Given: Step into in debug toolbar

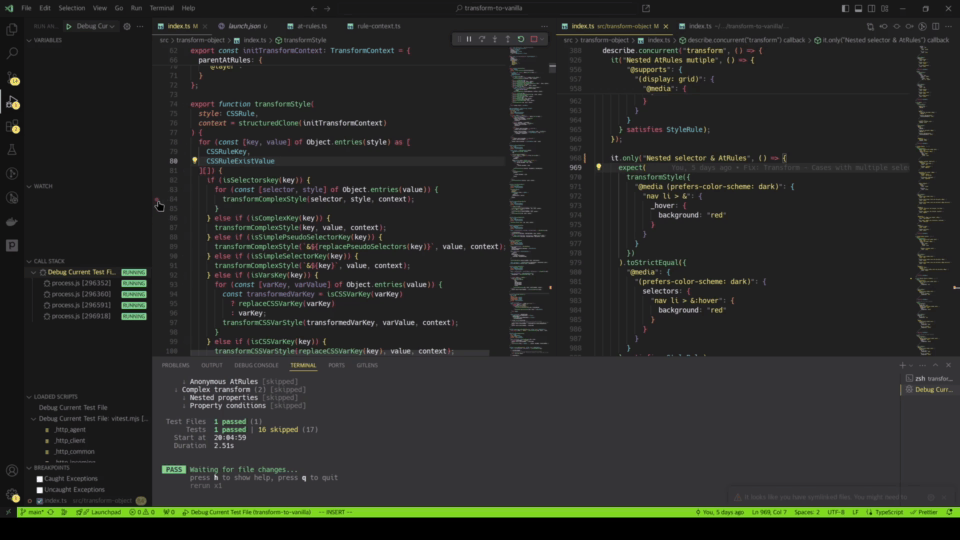Looking at the screenshot, I should coord(495,39).
